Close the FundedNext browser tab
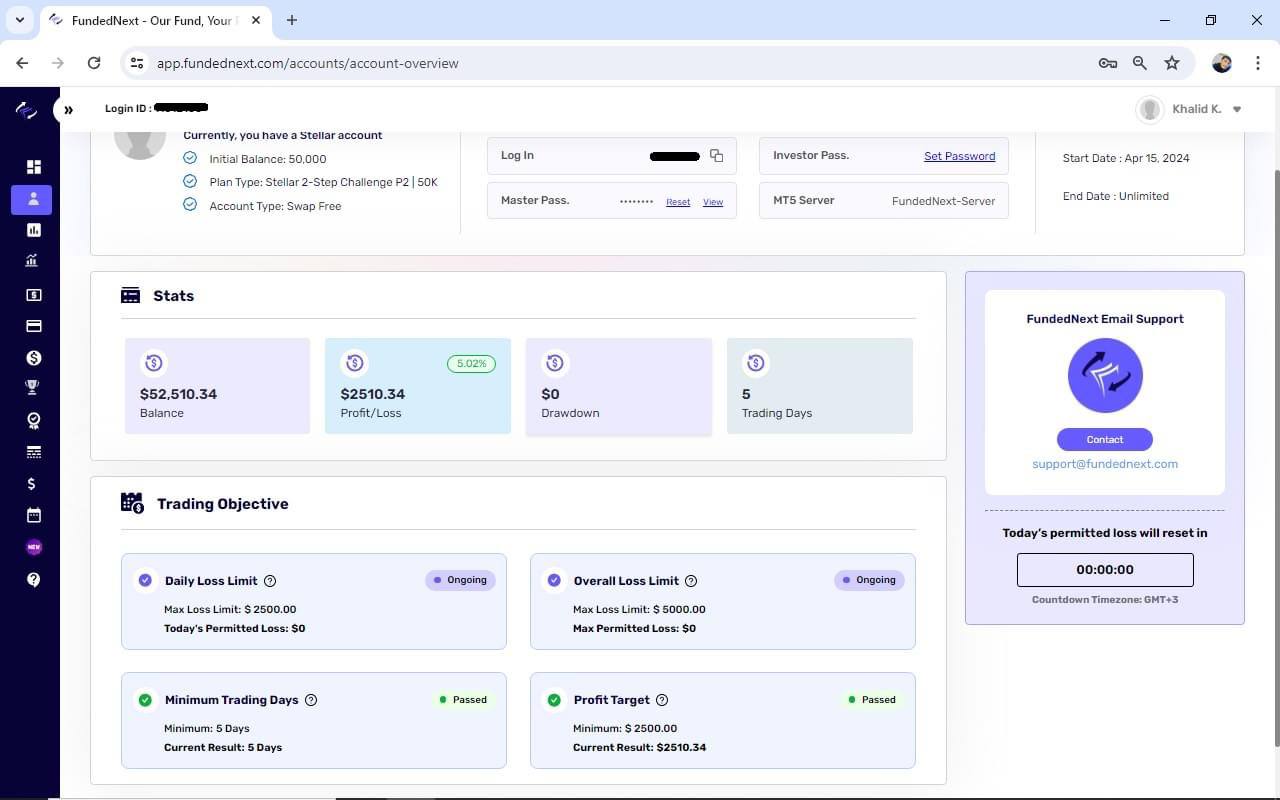Viewport: 1280px width, 800px height. (x=256, y=20)
